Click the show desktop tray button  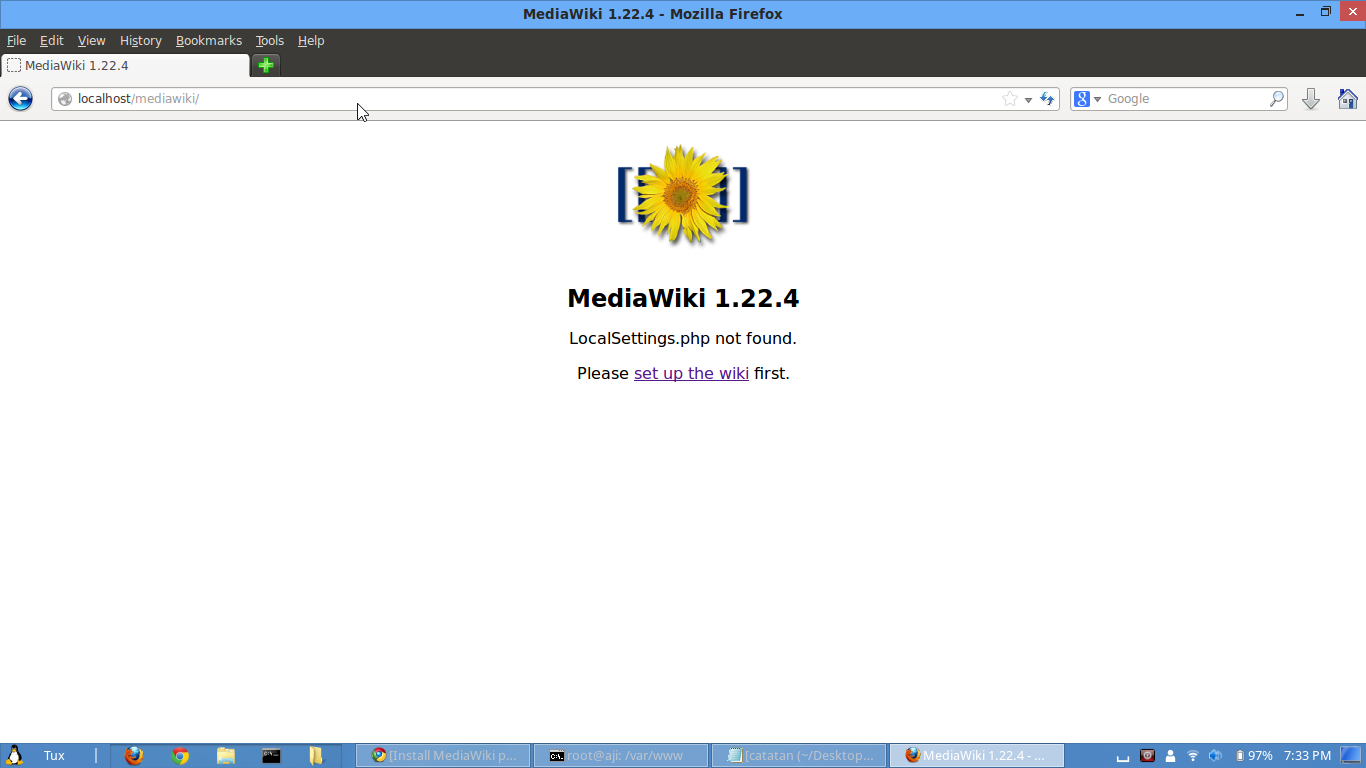click(1352, 755)
